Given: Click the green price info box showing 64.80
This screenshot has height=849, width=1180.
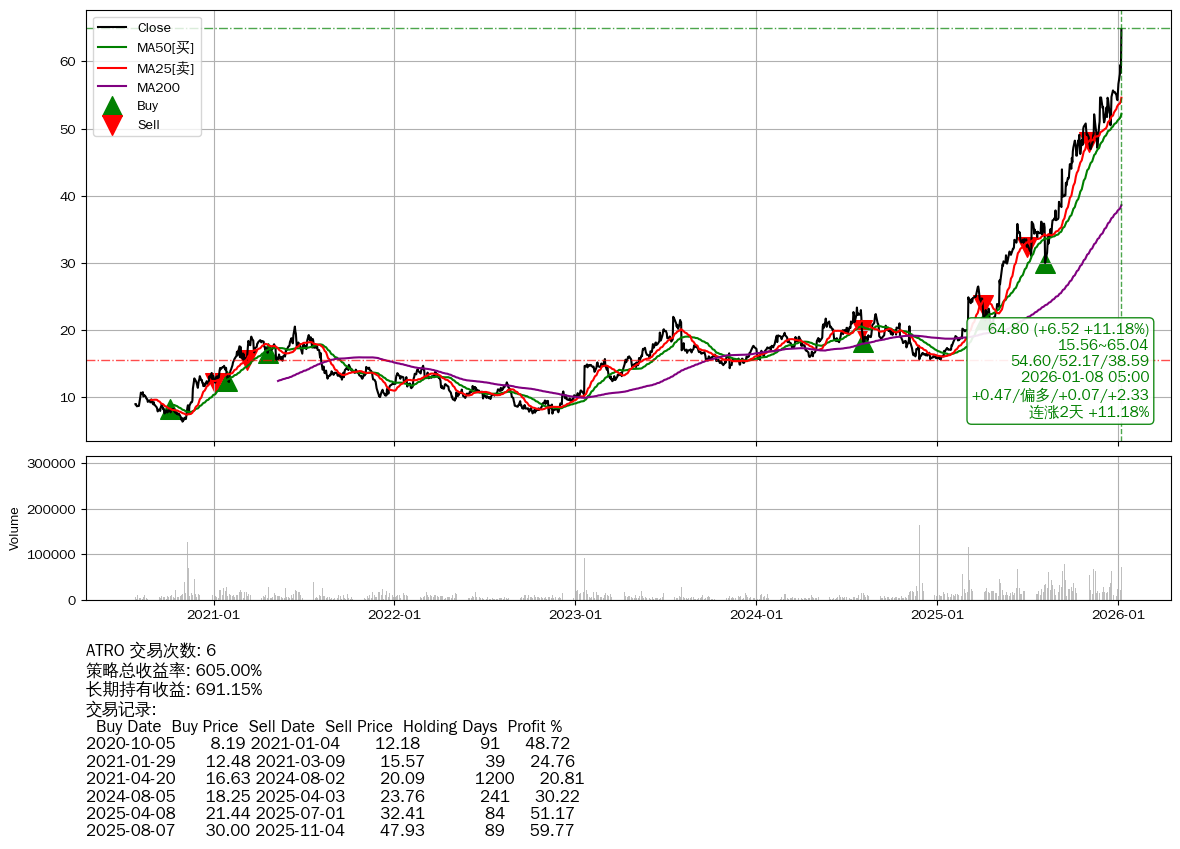Looking at the screenshot, I should click(x=1060, y=370).
